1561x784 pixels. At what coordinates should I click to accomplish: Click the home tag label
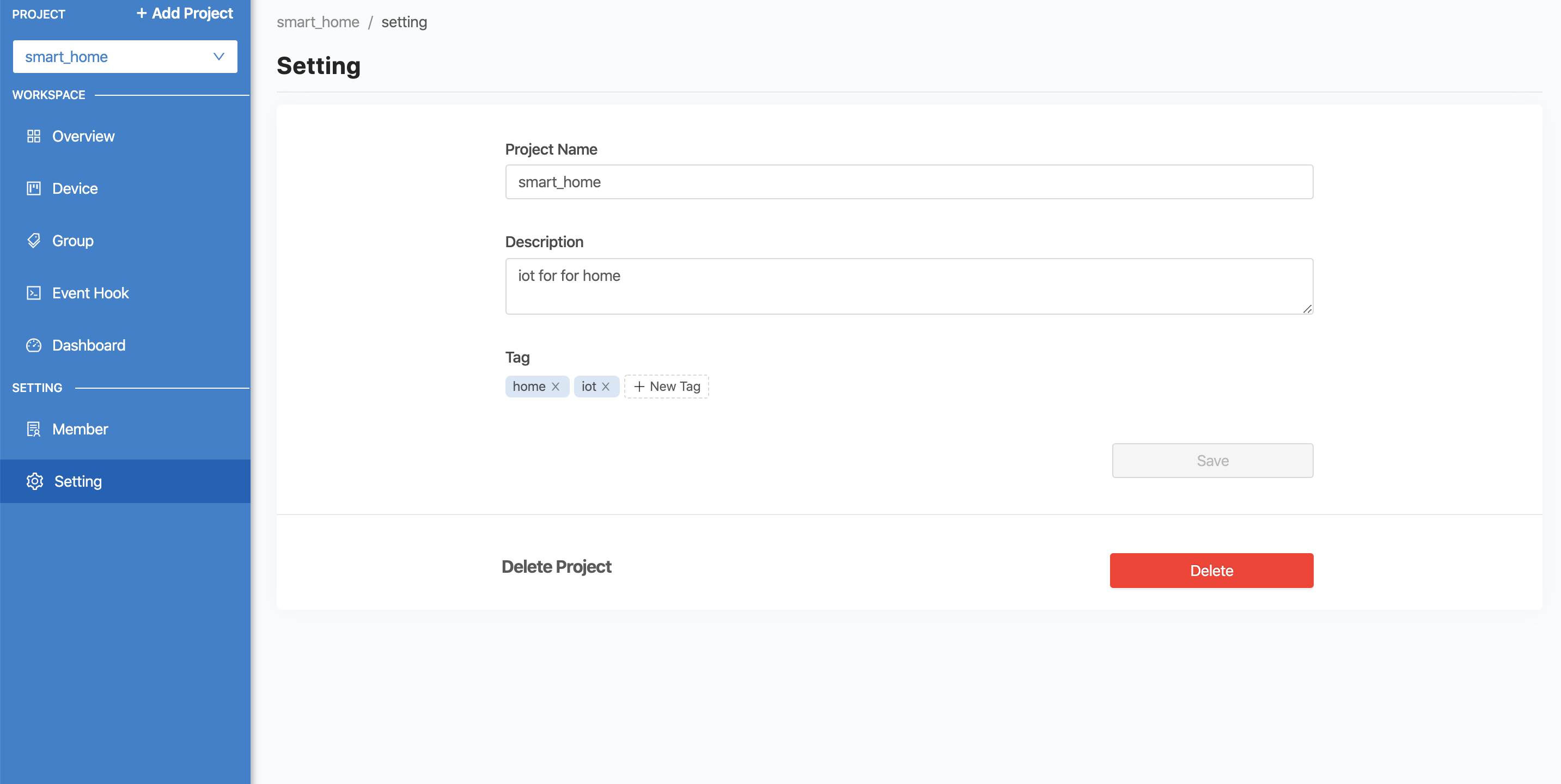coord(529,387)
